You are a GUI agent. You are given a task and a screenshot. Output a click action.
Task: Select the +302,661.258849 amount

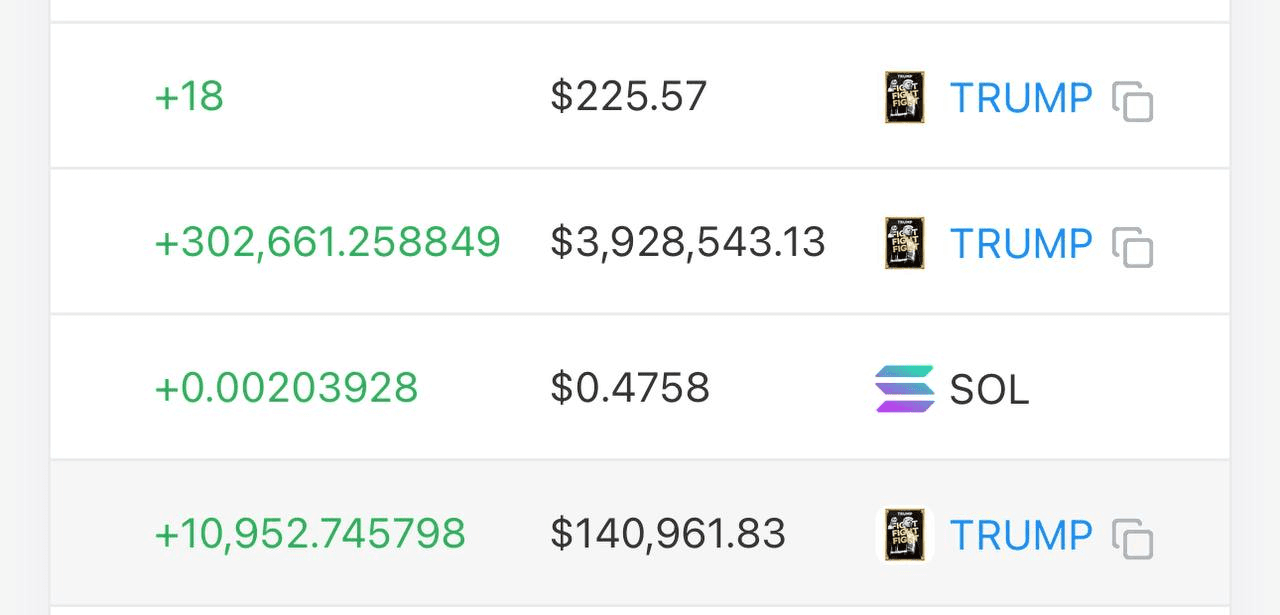(327, 242)
